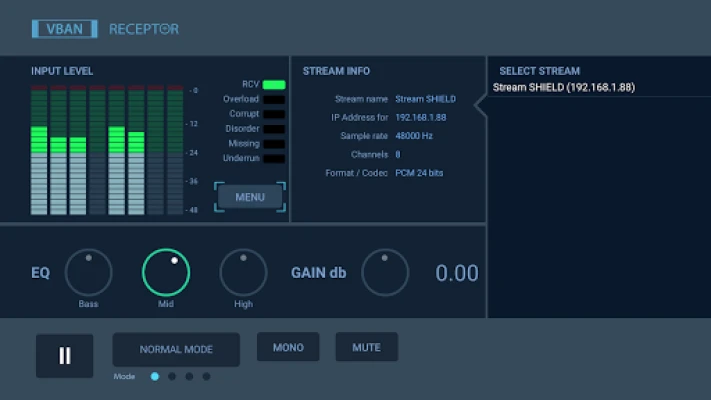
Task: Select the second Mode dot
Action: pyautogui.click(x=172, y=377)
